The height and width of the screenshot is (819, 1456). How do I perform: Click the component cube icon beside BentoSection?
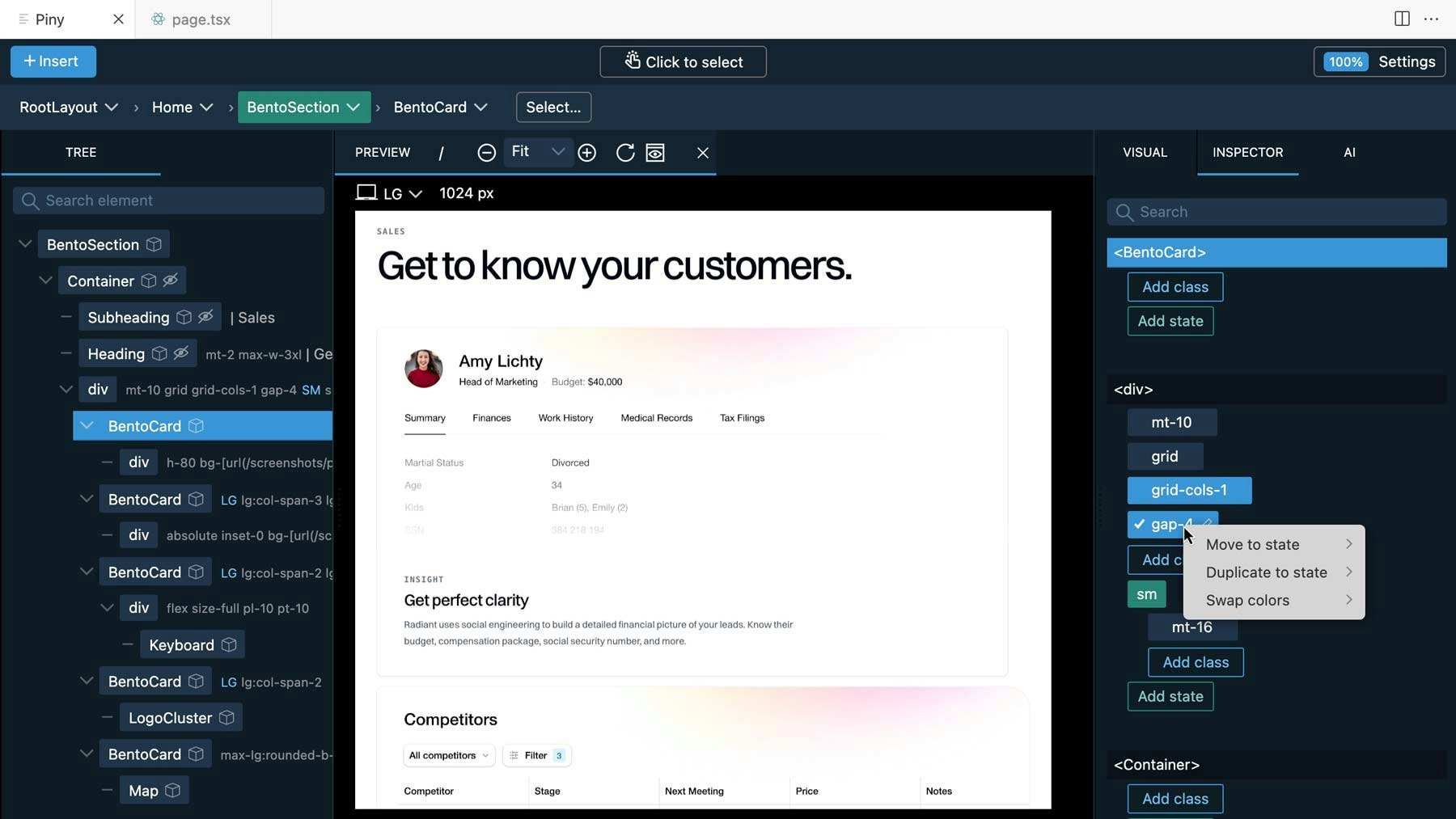coord(154,244)
